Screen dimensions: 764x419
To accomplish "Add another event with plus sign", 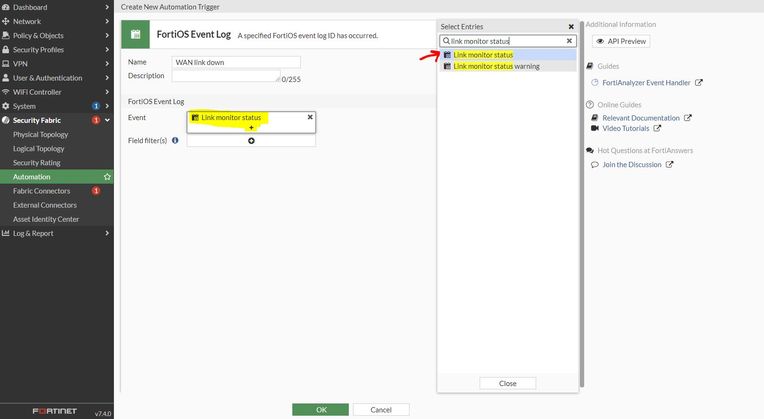I will [x=251, y=128].
